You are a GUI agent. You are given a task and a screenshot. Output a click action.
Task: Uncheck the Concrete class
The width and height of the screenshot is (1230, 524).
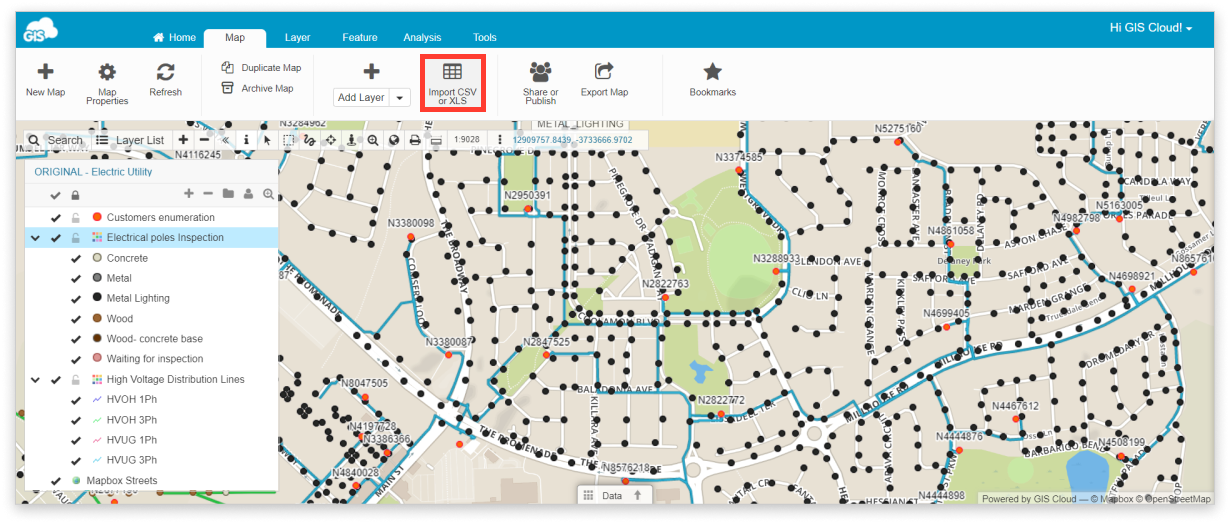(x=76, y=258)
